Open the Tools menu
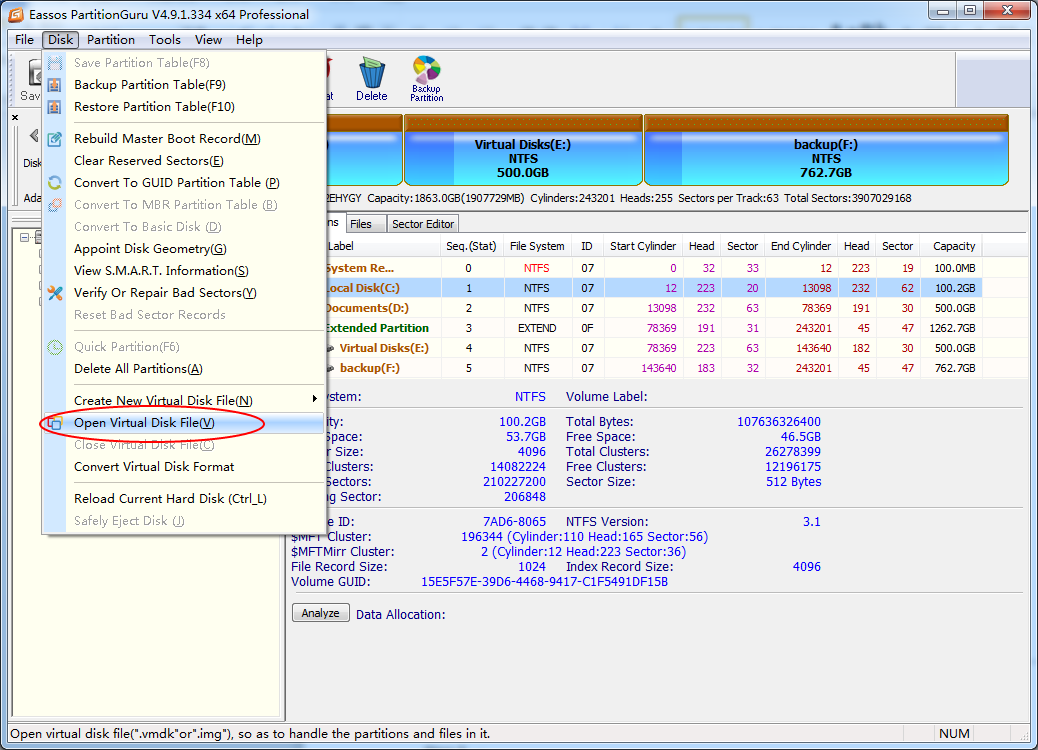Image resolution: width=1038 pixels, height=750 pixels. click(164, 40)
